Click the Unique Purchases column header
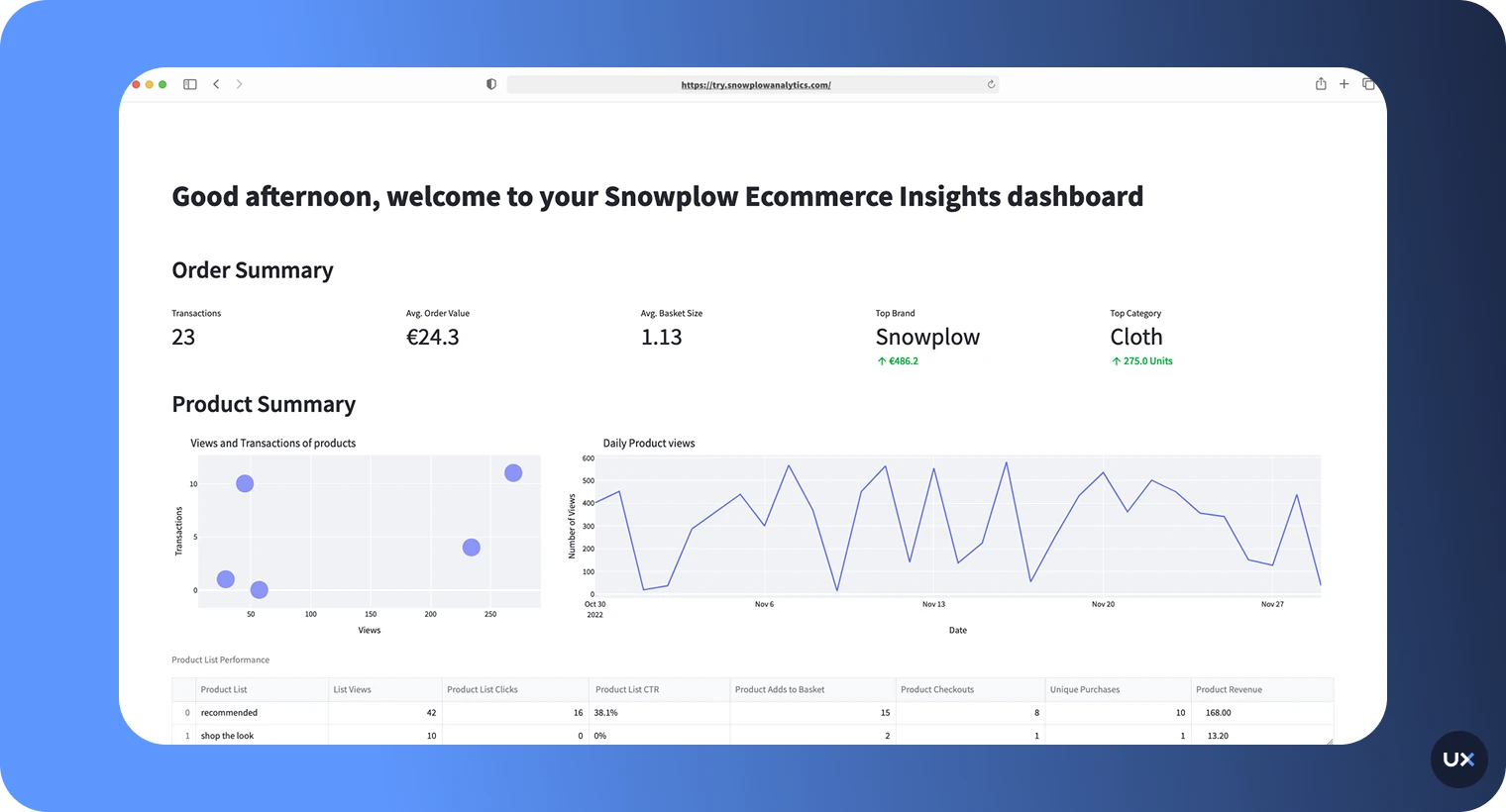The image size is (1506, 812). pos(1118,689)
